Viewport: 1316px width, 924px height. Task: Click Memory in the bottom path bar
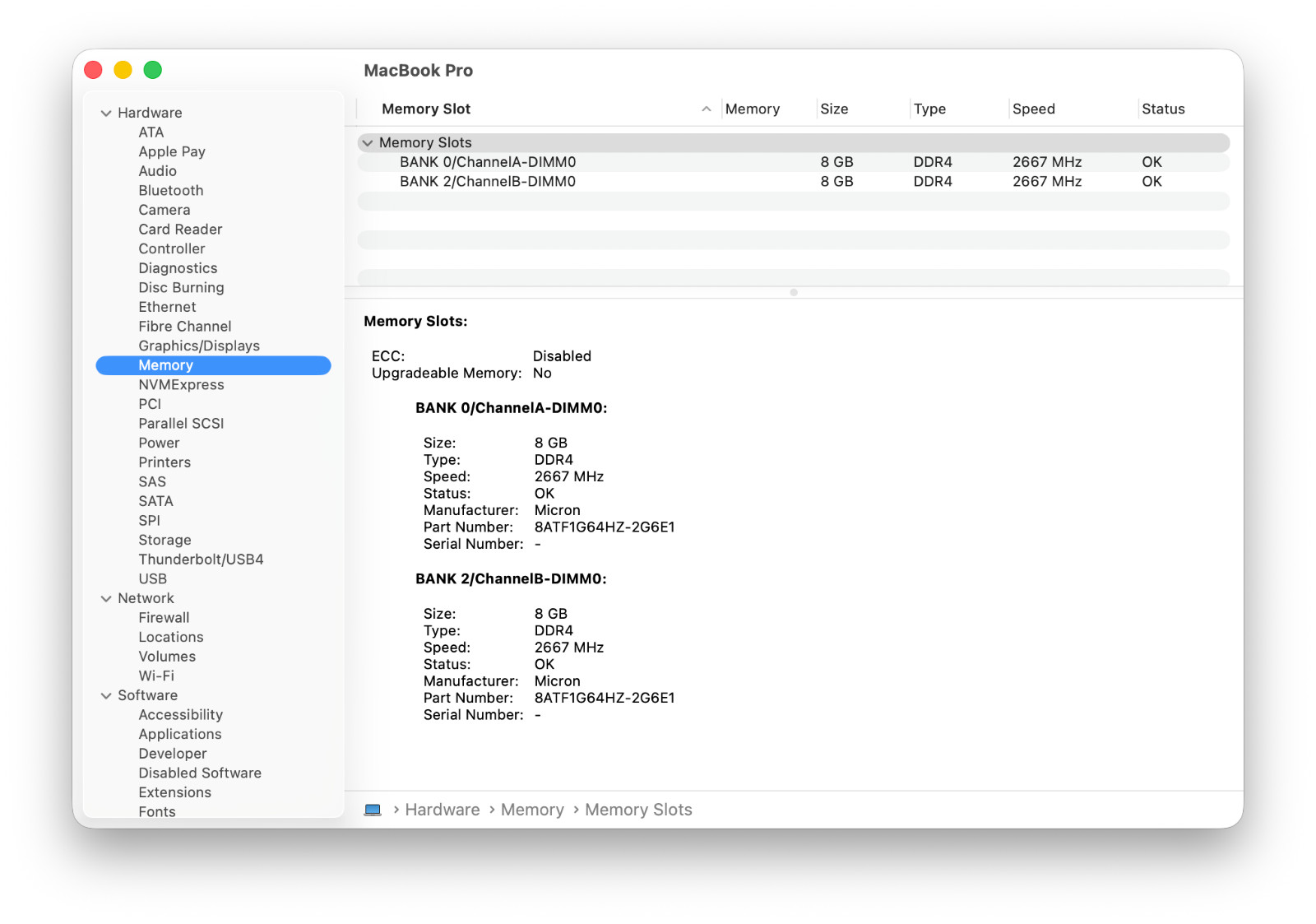coord(532,810)
